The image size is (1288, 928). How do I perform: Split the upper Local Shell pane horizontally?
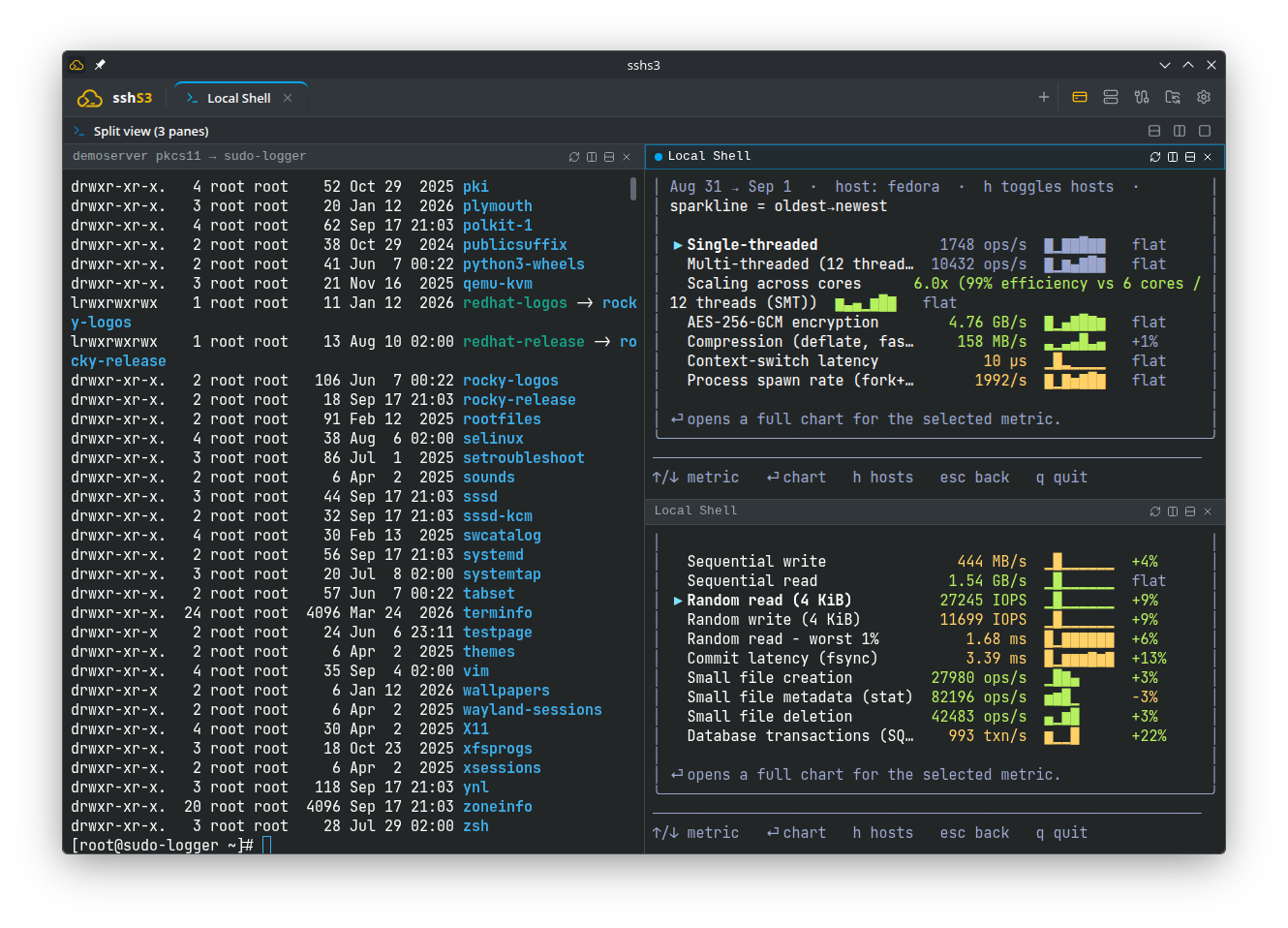[1190, 157]
